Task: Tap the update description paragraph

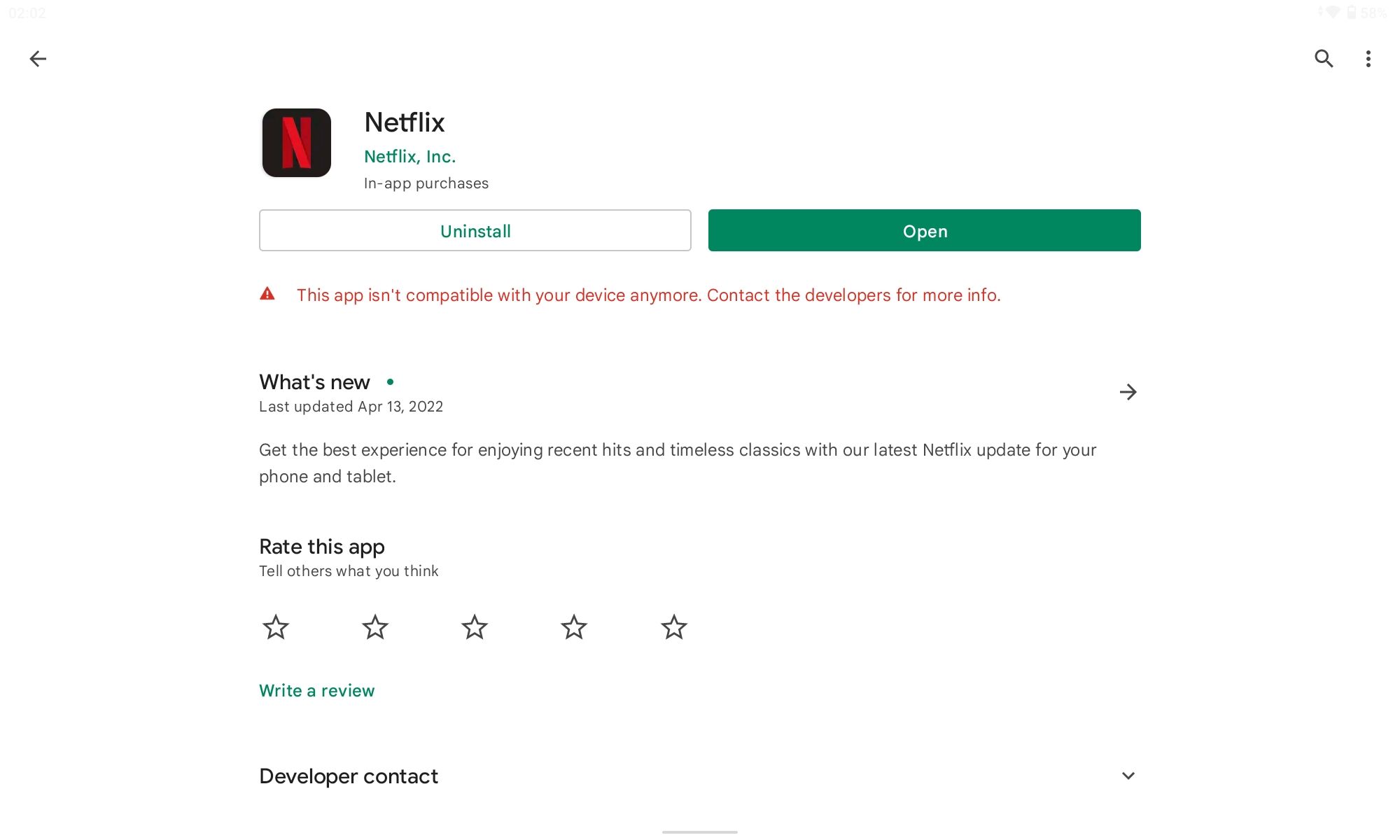Action: coord(678,463)
